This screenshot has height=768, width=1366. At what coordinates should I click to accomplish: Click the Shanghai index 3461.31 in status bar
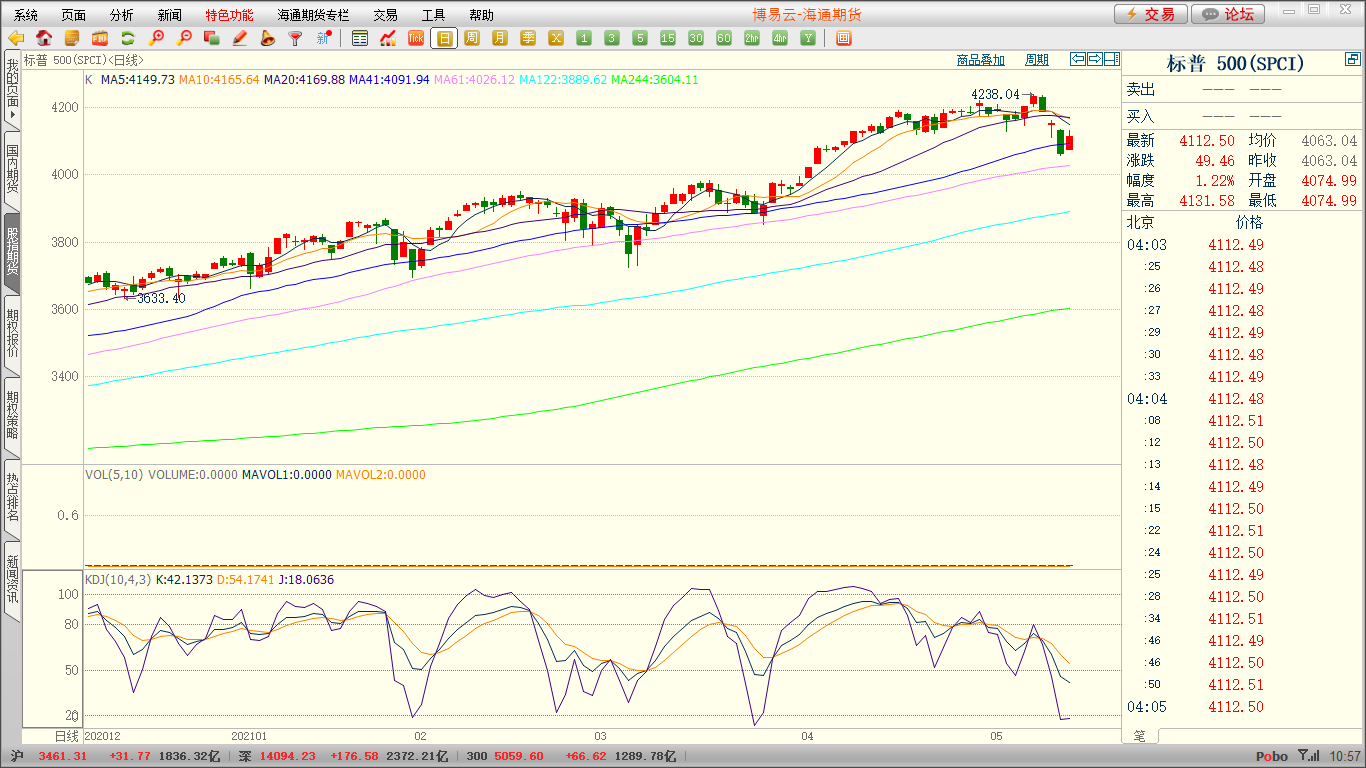(x=63, y=756)
